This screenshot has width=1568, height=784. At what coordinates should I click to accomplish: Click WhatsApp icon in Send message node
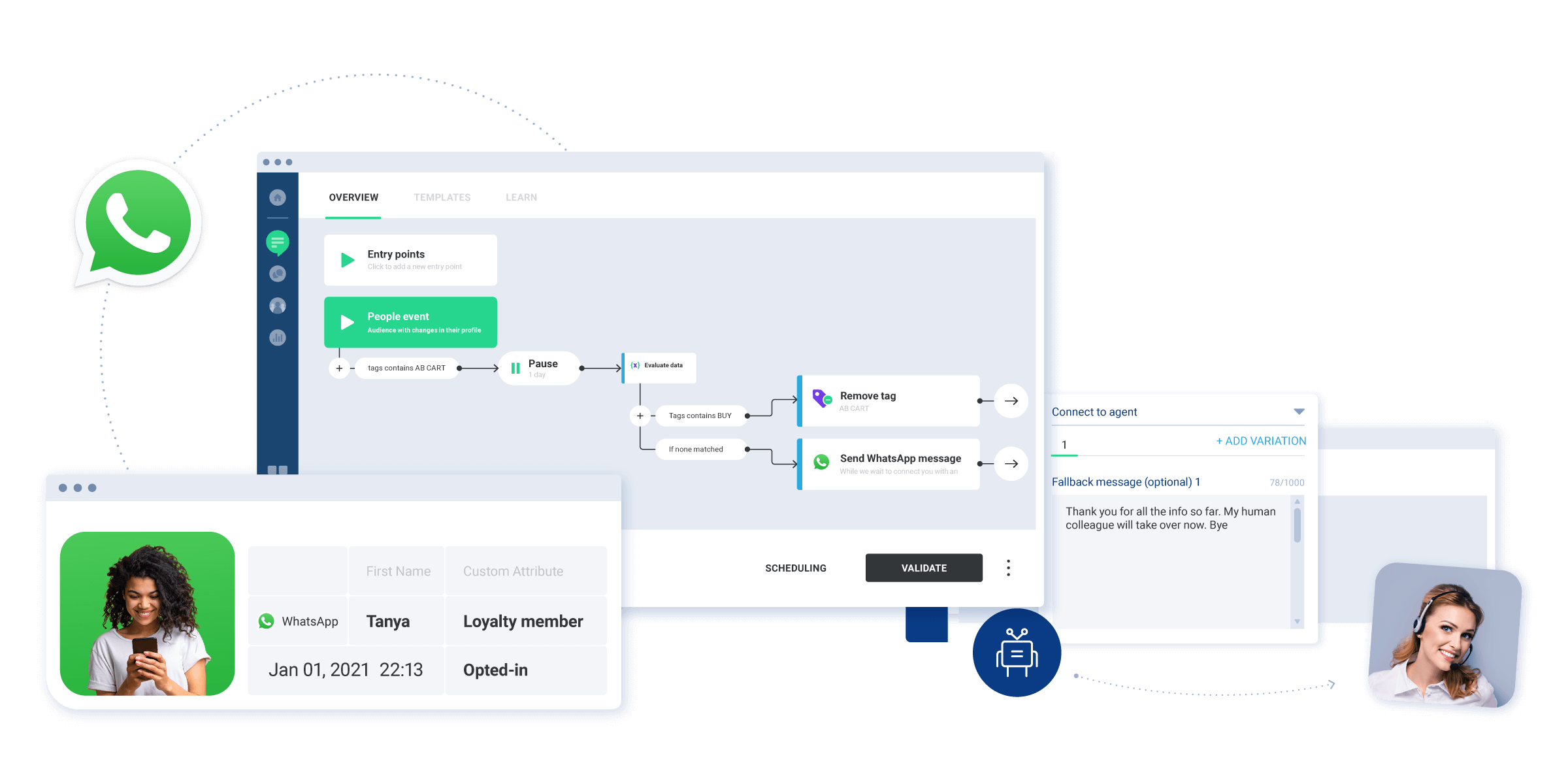tap(821, 463)
